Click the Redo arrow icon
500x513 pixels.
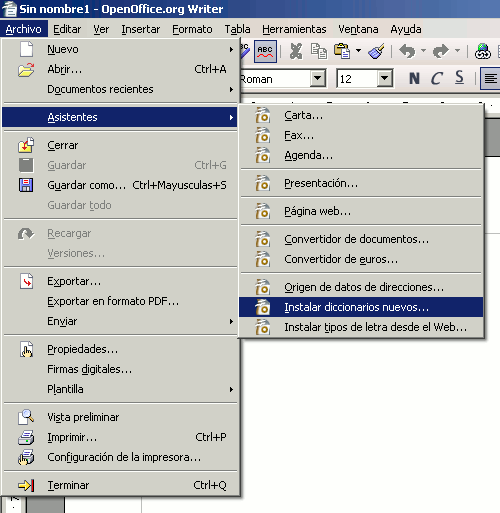(x=441, y=51)
